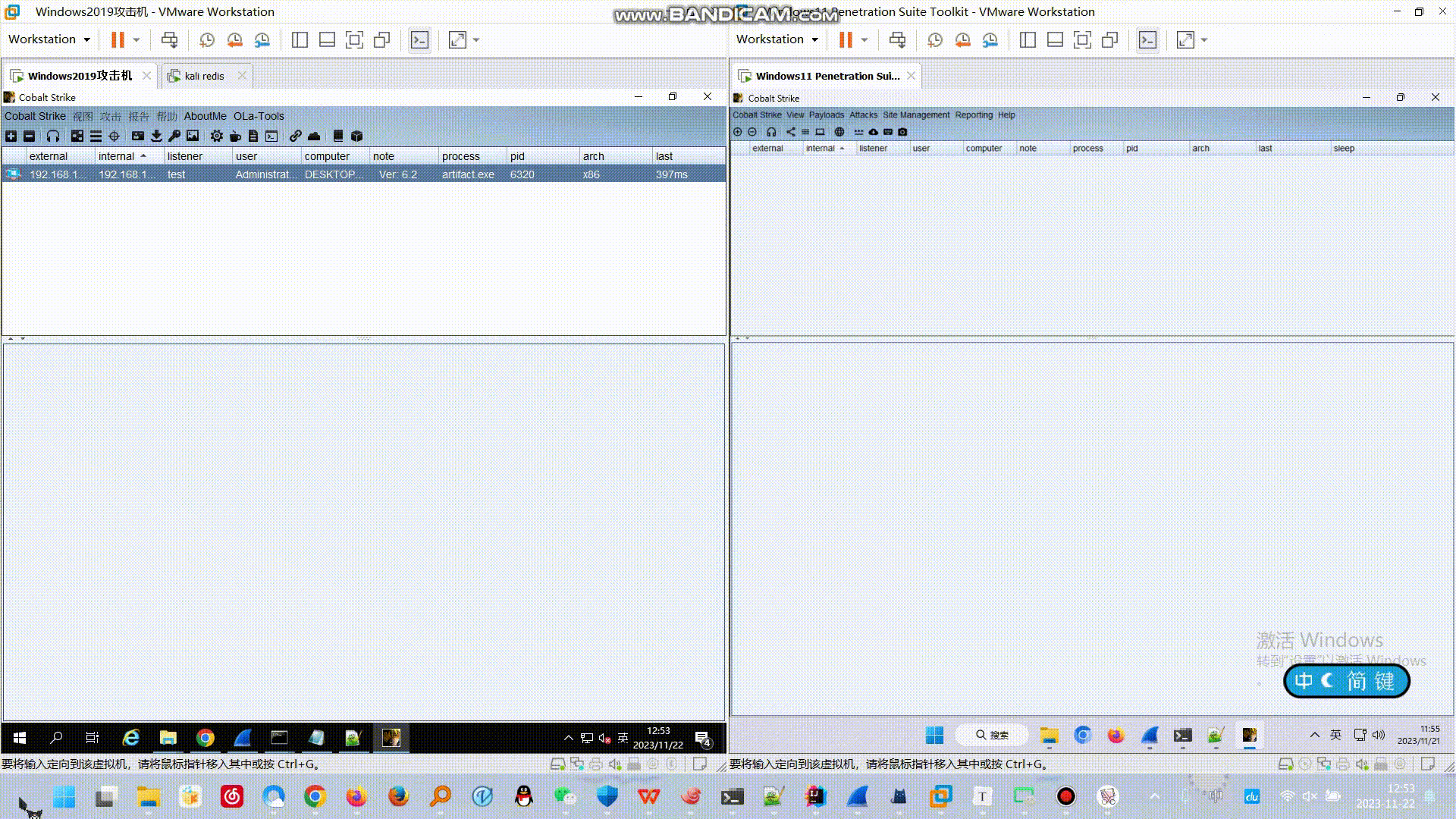Open Attacks menu in right Cobalt Strike

pos(863,115)
